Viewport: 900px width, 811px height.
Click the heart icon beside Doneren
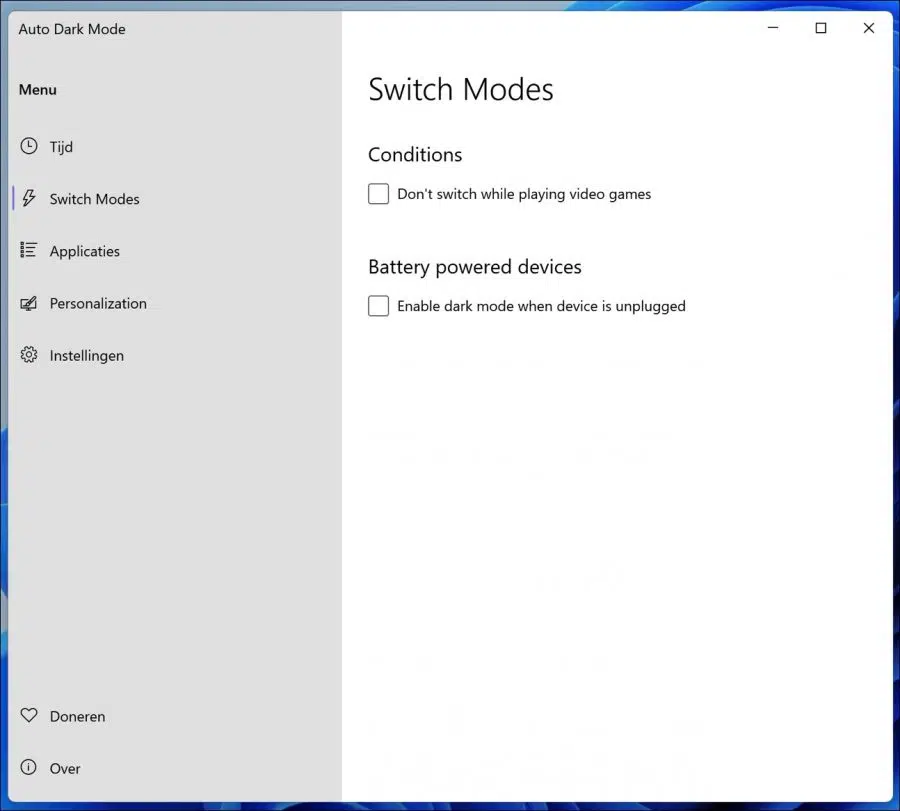pos(29,716)
